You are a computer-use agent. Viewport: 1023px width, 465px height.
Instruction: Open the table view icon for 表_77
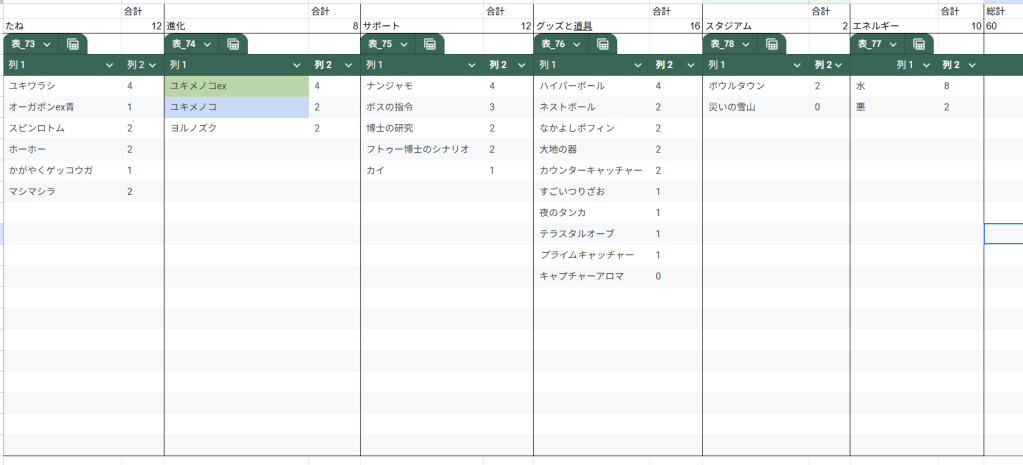[918, 45]
